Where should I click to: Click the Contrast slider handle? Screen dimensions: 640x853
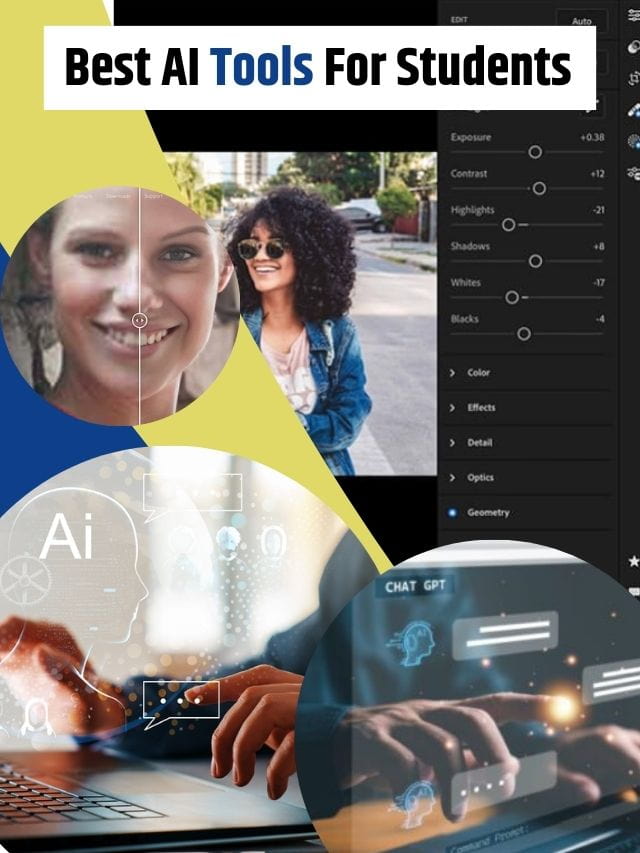coord(539,188)
